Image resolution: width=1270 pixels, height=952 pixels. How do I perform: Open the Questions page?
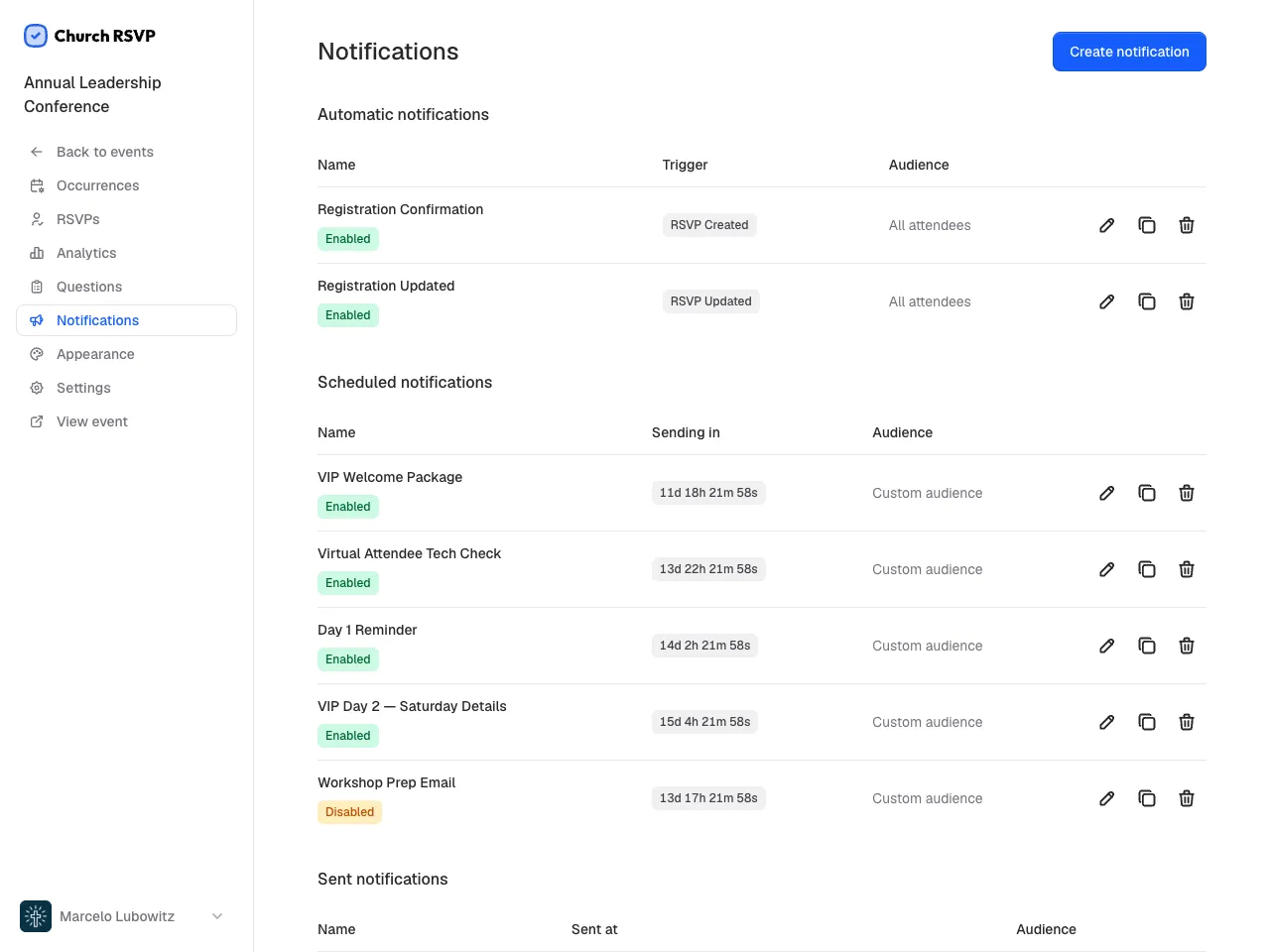[x=127, y=287]
